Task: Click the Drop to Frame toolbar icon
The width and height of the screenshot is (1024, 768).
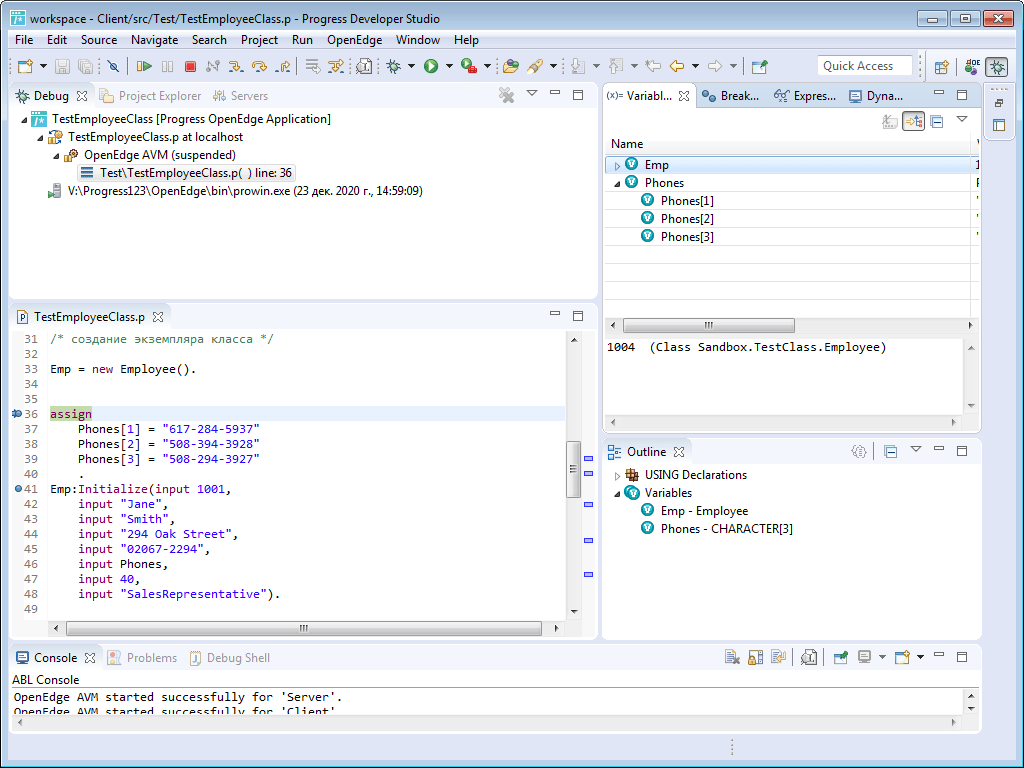Action: click(x=313, y=66)
